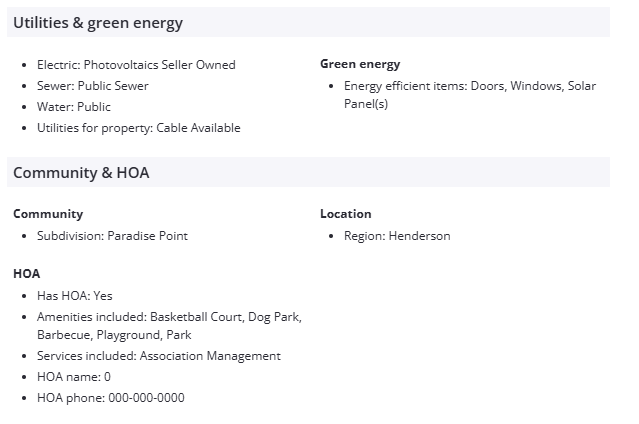Screen dimensions: 639x424
Task: Click the Community subheading
Action: click(48, 214)
